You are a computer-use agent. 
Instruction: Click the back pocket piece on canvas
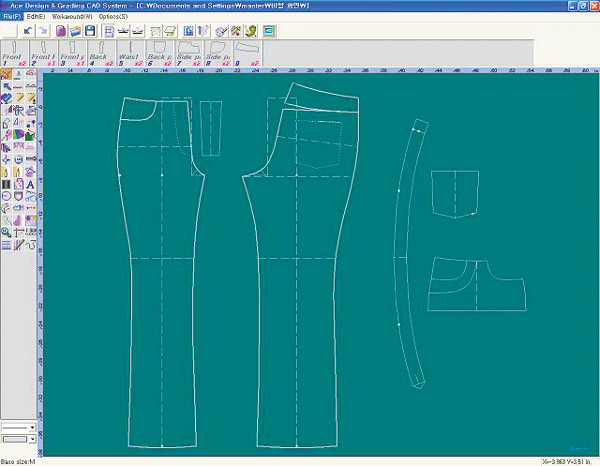(455, 194)
